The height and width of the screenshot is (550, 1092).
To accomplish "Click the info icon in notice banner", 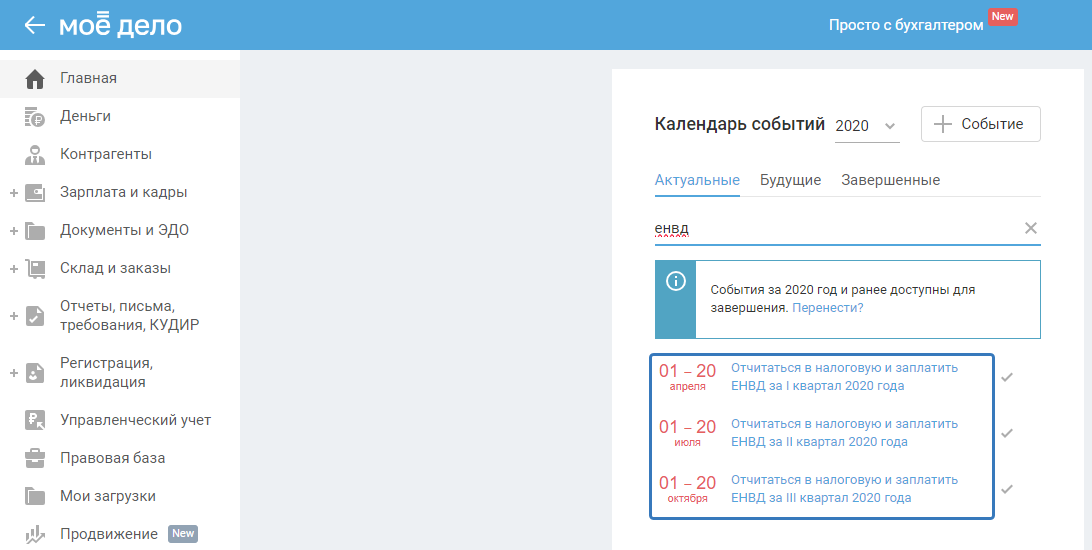I will 676,281.
